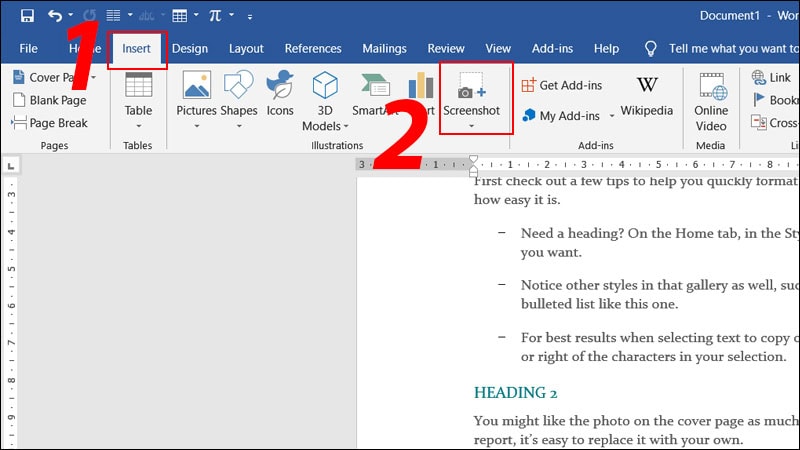Open the My Add-ins dropdown arrow
The width and height of the screenshot is (800, 450).
point(612,116)
